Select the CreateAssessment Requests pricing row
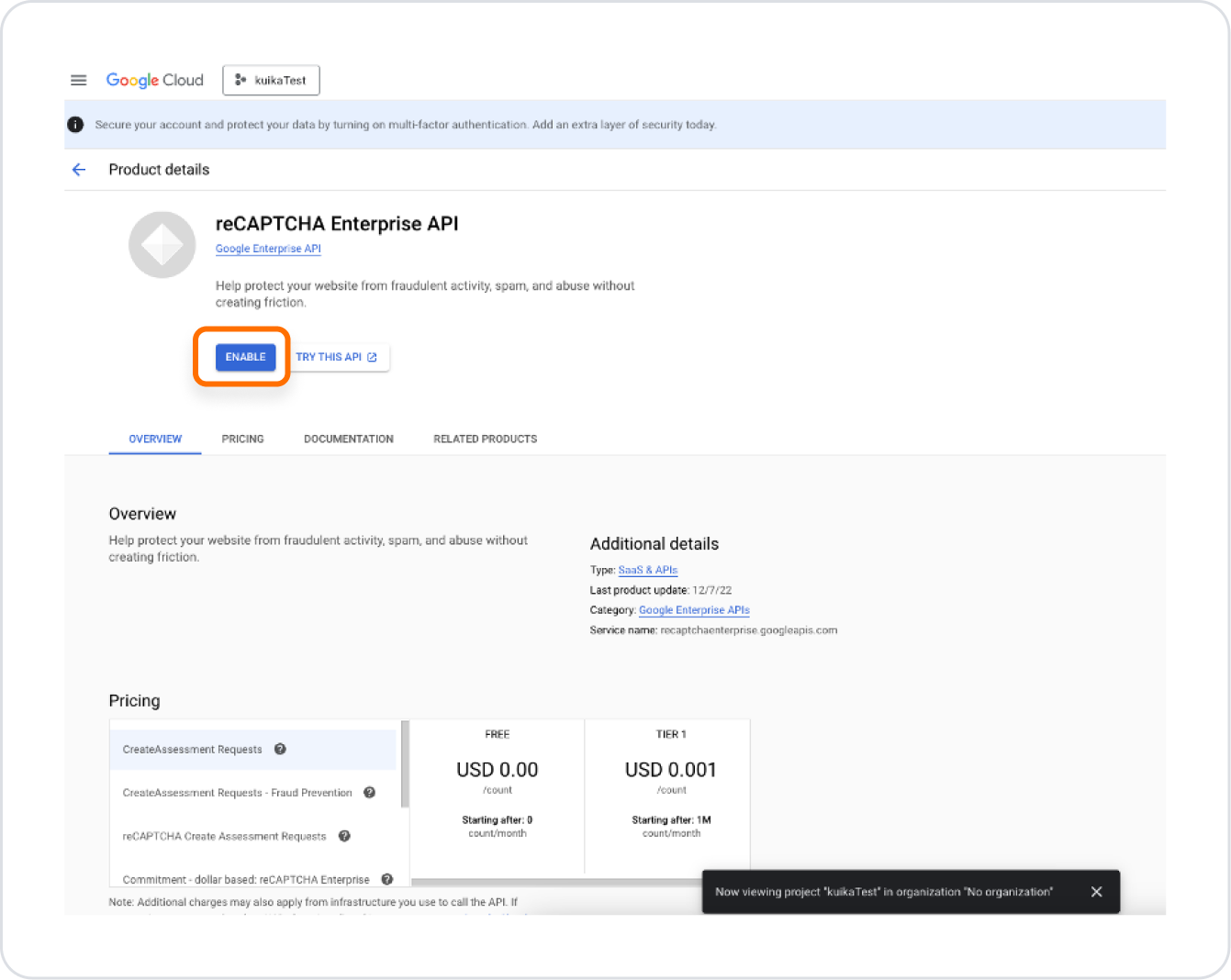This screenshot has width=1231, height=980. [x=253, y=750]
